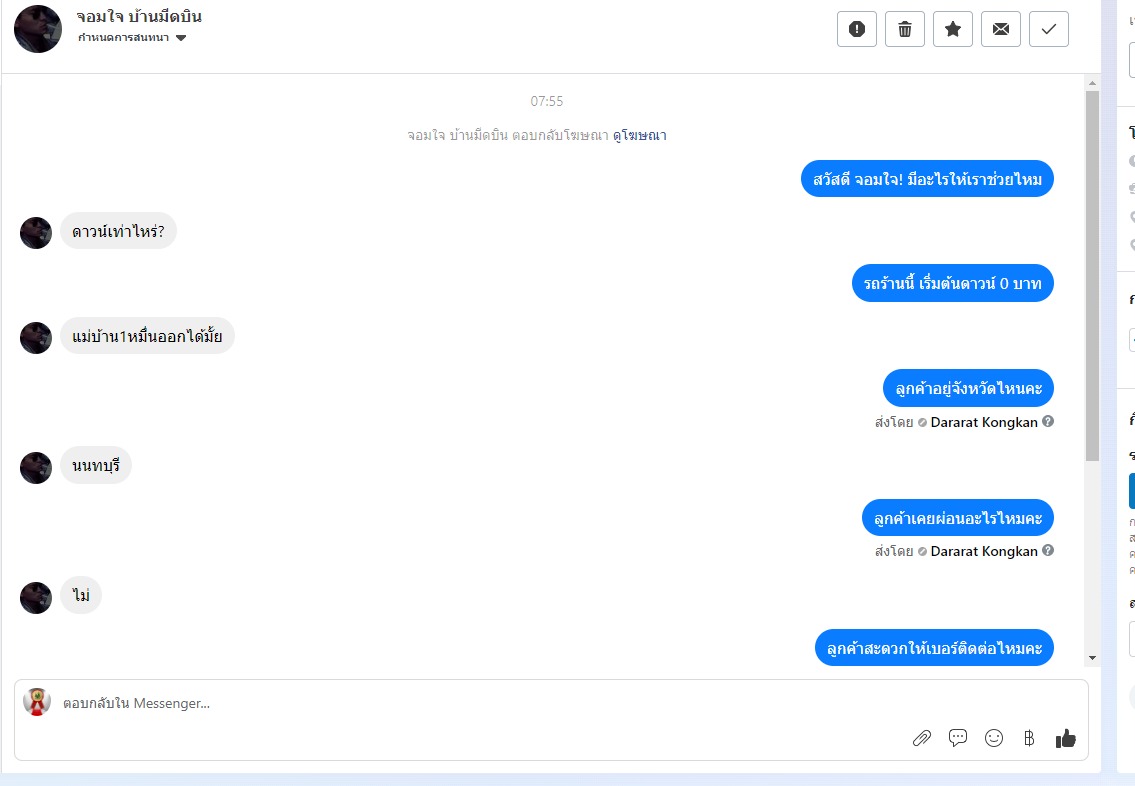Delete conversation using trash icon
This screenshot has height=786, width=1135.
[x=905, y=29]
